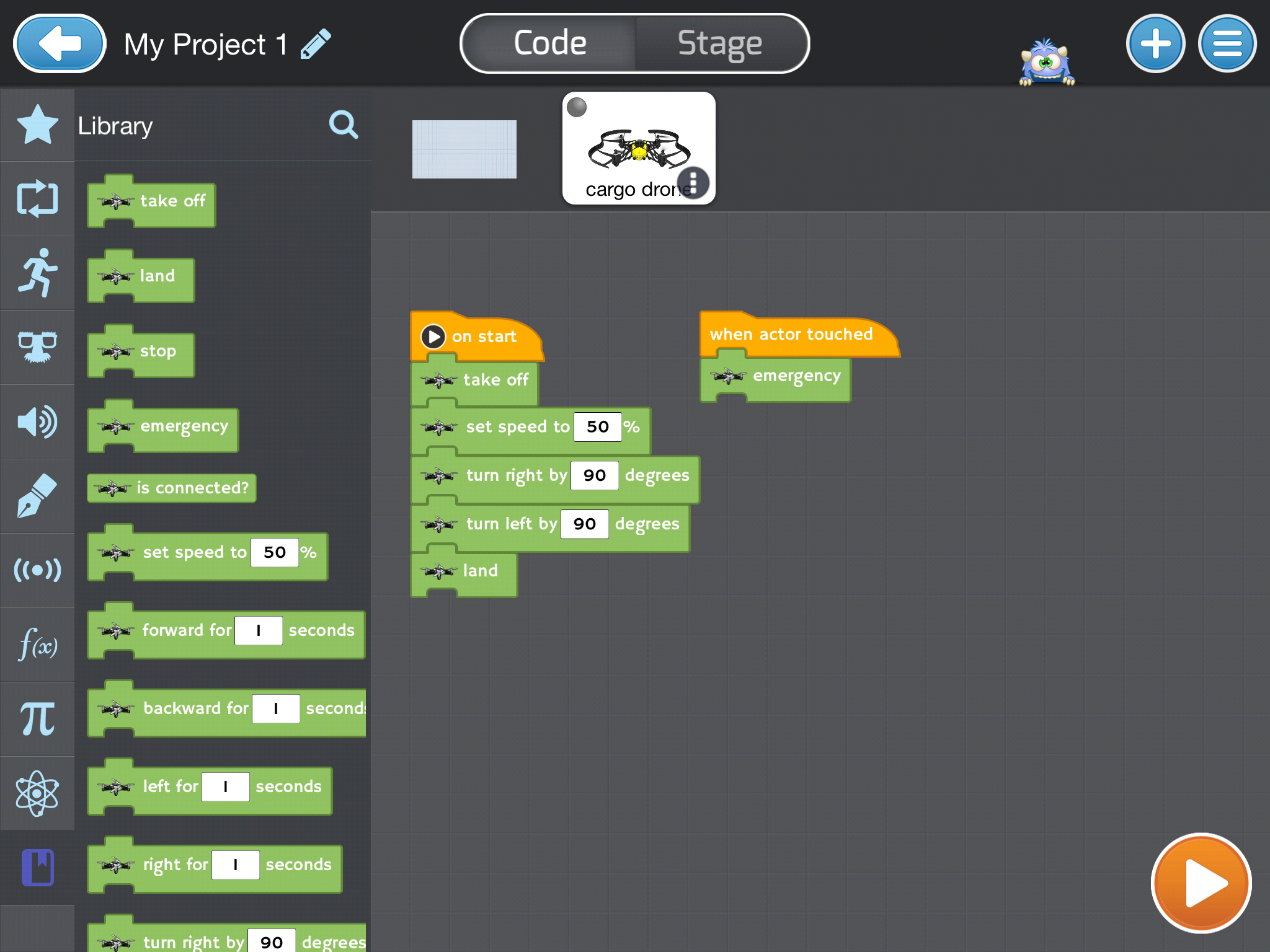Edit the 50 value in the set speed block
Screen dimensions: 1270x952
597,426
